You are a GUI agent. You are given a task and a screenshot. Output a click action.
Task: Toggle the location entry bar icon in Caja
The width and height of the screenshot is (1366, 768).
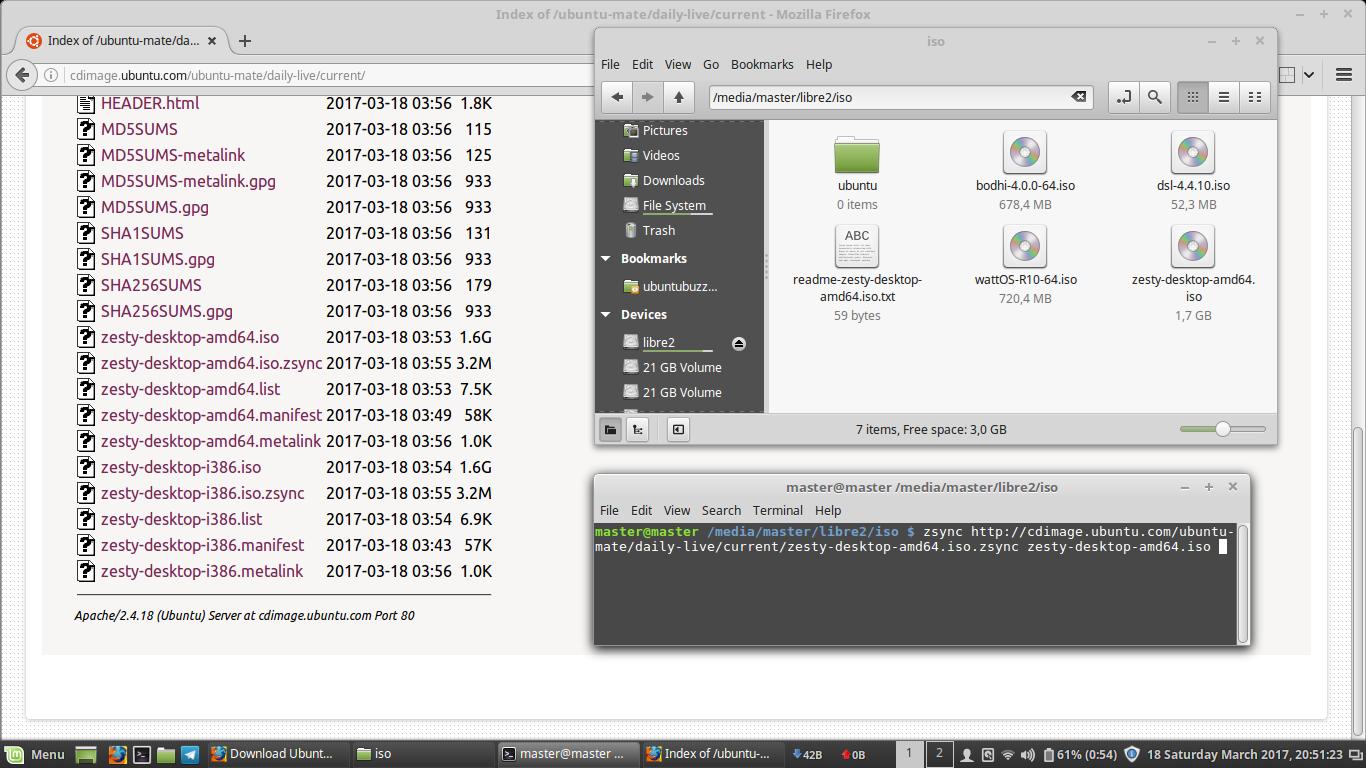click(1124, 97)
